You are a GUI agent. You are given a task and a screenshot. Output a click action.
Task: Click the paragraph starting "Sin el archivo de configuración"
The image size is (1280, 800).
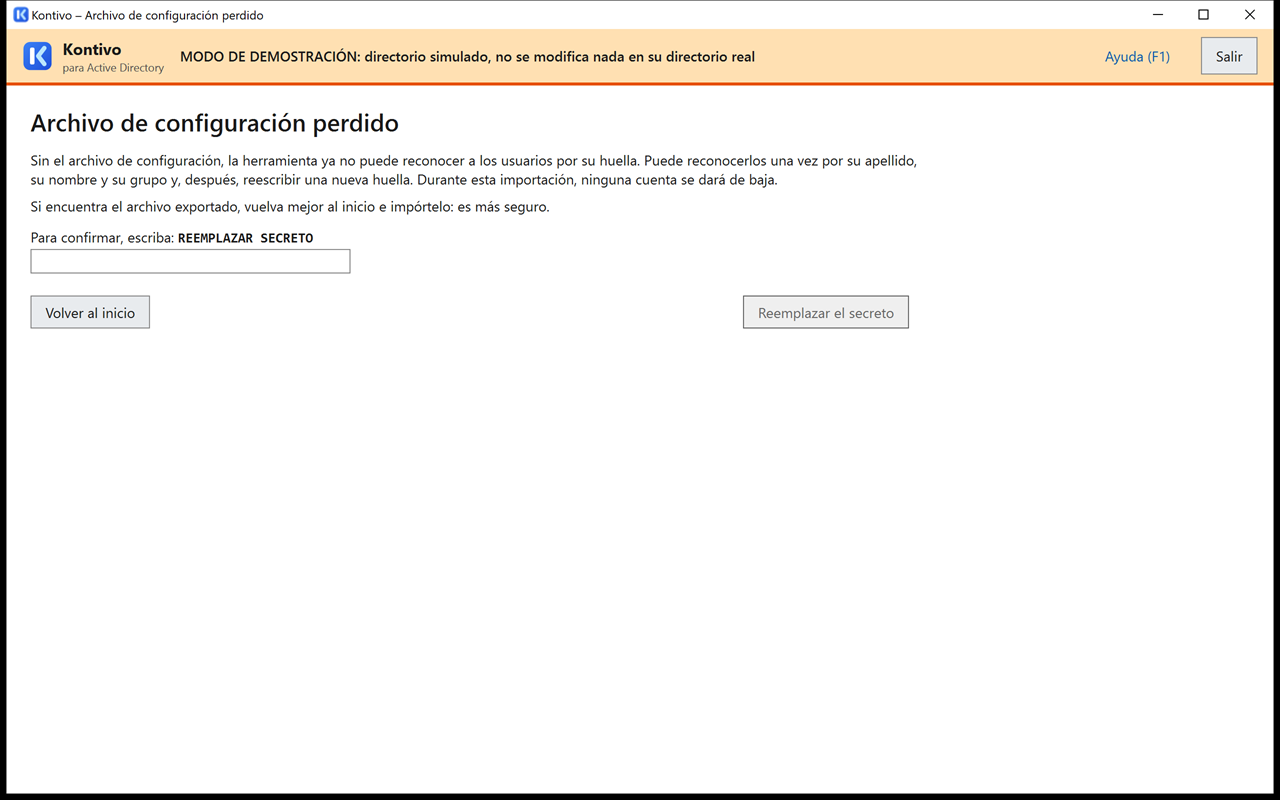[474, 170]
